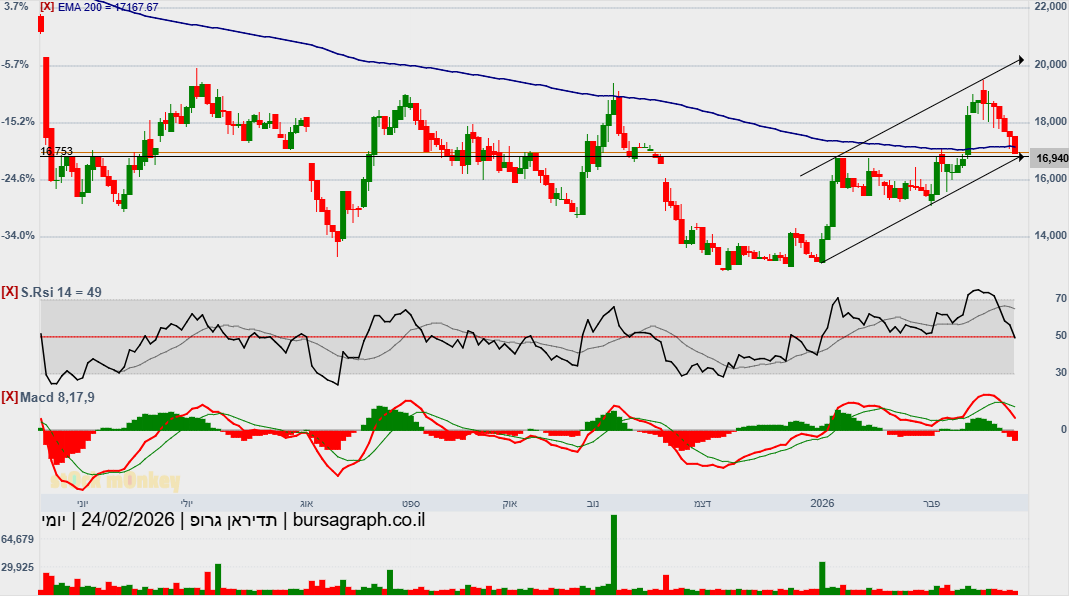Click the 24/02/2026 chart date label
Image resolution: width=1069 pixels, height=596 pixels.
(x=127, y=520)
